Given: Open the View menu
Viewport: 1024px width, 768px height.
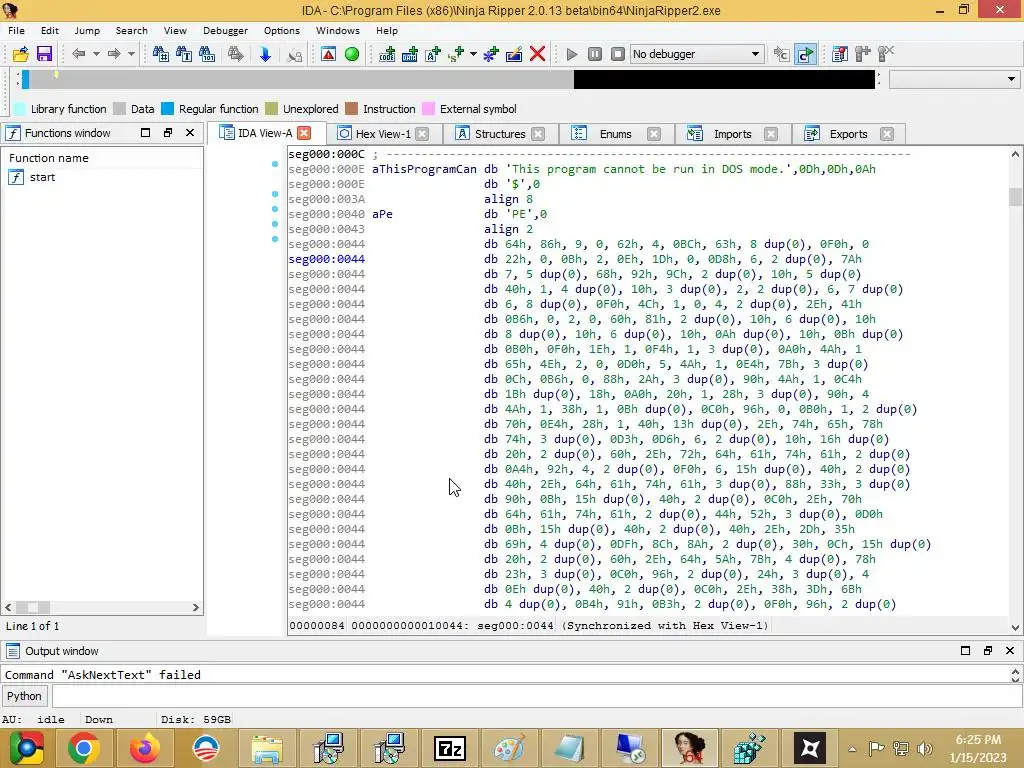Looking at the screenshot, I should click(x=175, y=31).
